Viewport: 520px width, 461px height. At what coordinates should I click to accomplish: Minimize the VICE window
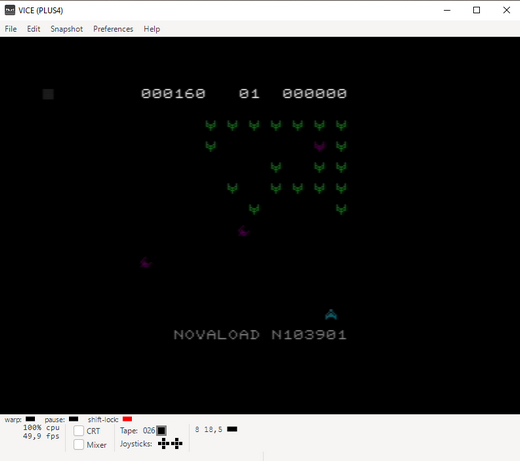(x=447, y=10)
